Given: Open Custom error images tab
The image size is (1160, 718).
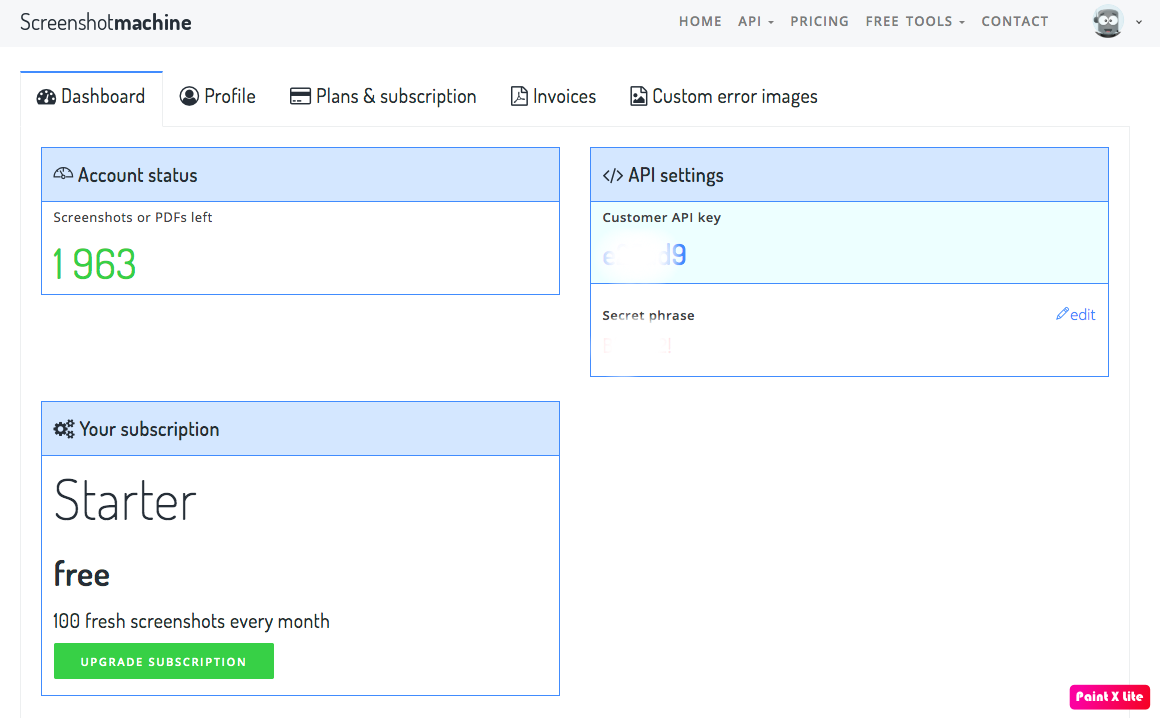Looking at the screenshot, I should pyautogui.click(x=724, y=96).
